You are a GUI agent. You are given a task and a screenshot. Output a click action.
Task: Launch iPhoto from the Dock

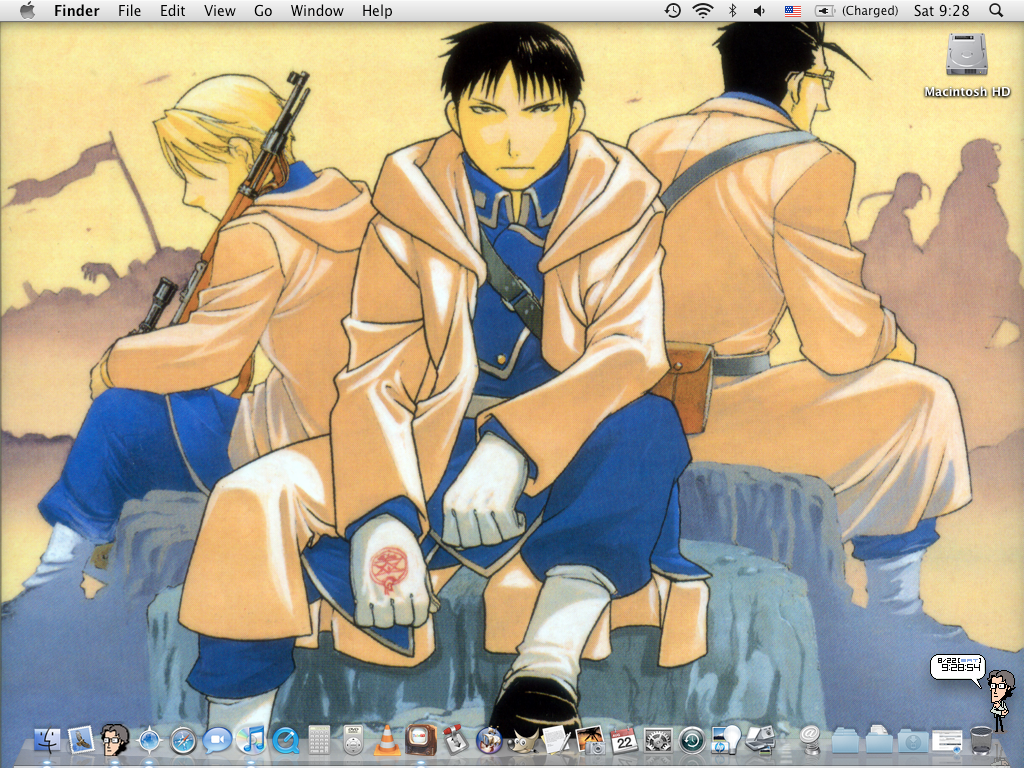(590, 740)
